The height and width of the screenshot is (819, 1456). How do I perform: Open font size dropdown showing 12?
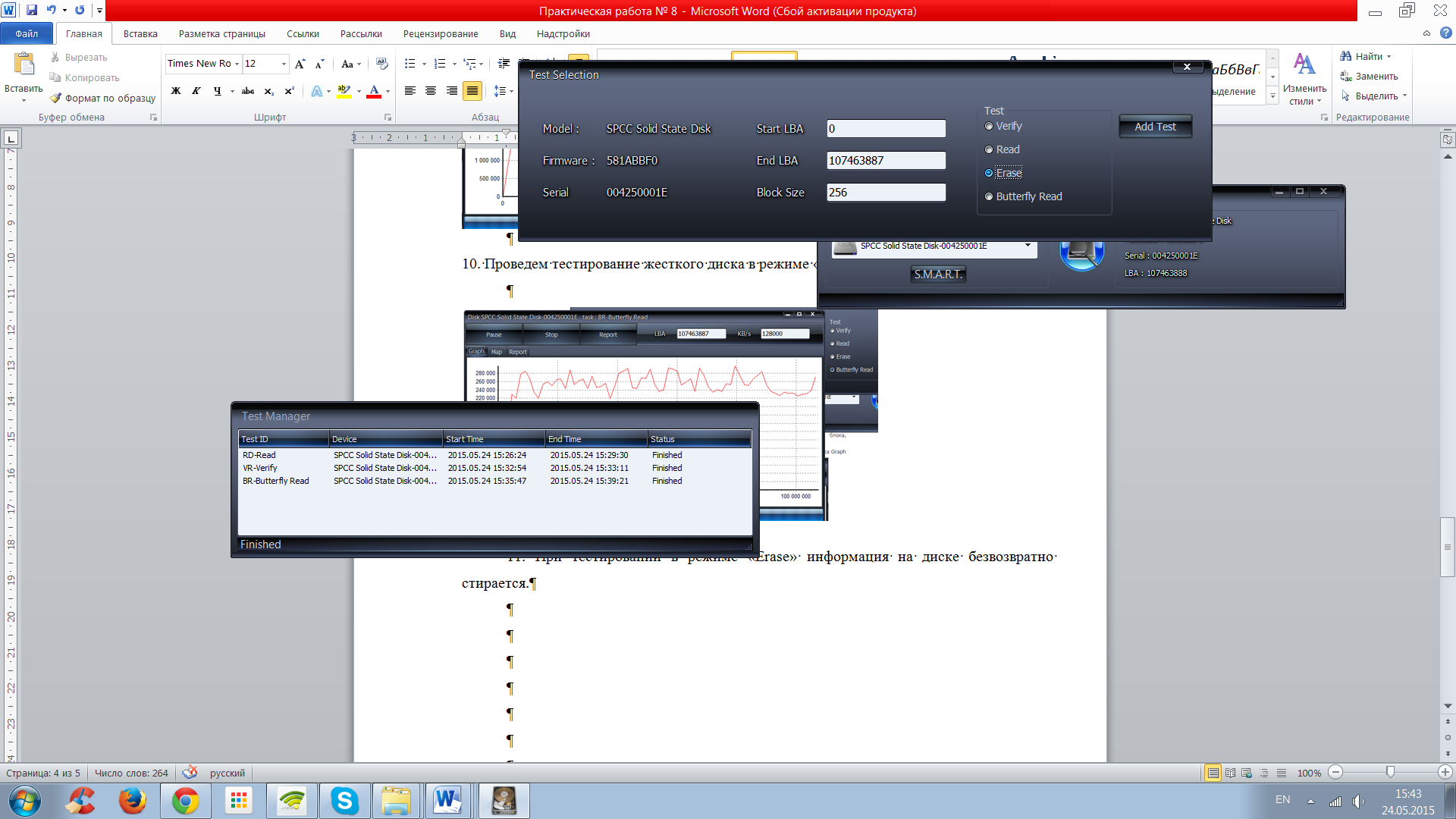point(284,64)
